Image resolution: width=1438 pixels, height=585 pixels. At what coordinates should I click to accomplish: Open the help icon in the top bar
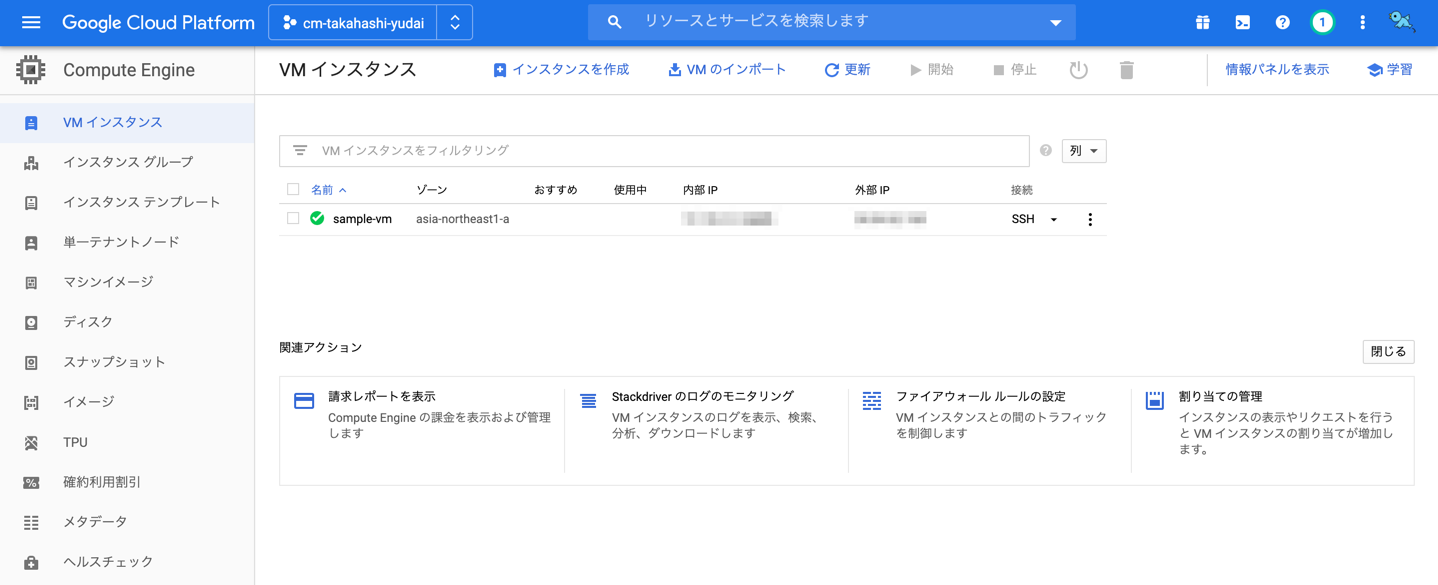[1282, 21]
